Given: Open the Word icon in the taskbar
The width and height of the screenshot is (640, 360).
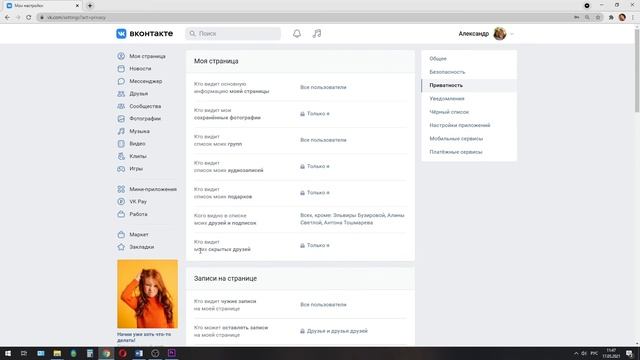Looking at the screenshot, I should click(139, 353).
